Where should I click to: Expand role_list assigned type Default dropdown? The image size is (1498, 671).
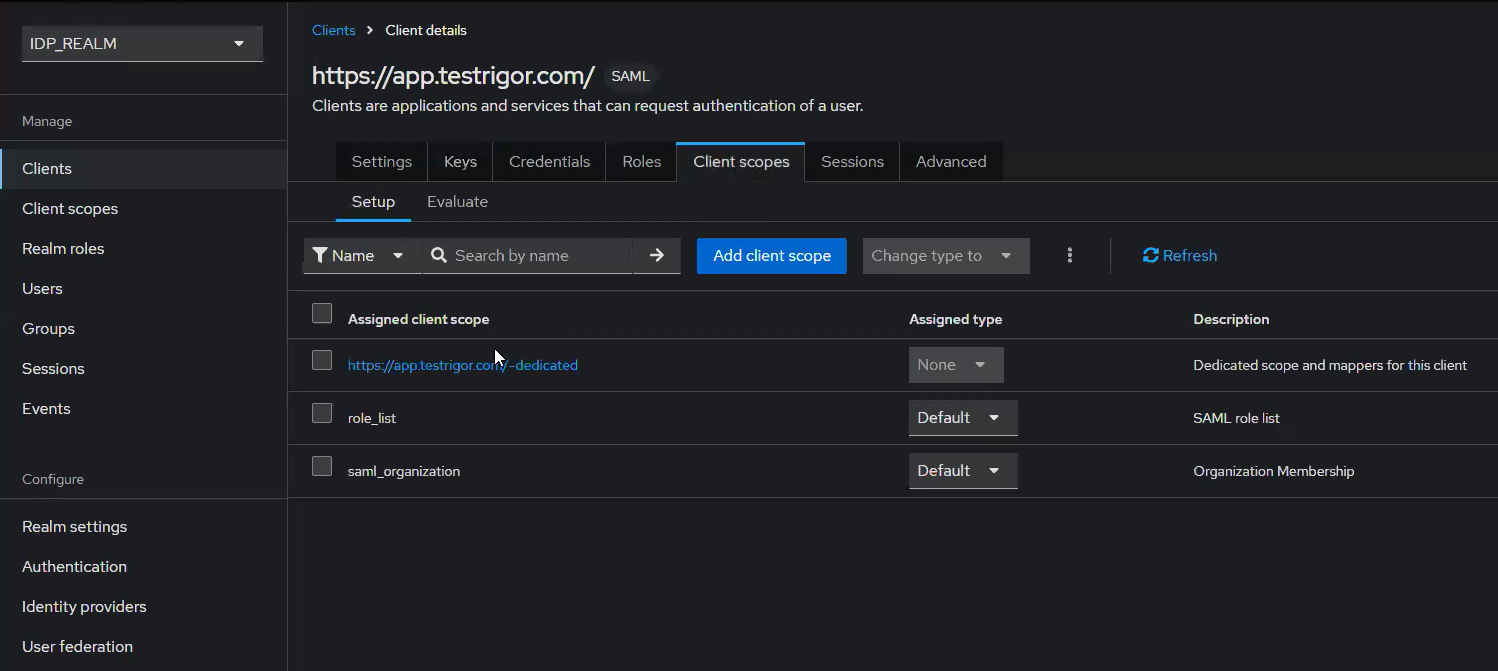point(963,418)
